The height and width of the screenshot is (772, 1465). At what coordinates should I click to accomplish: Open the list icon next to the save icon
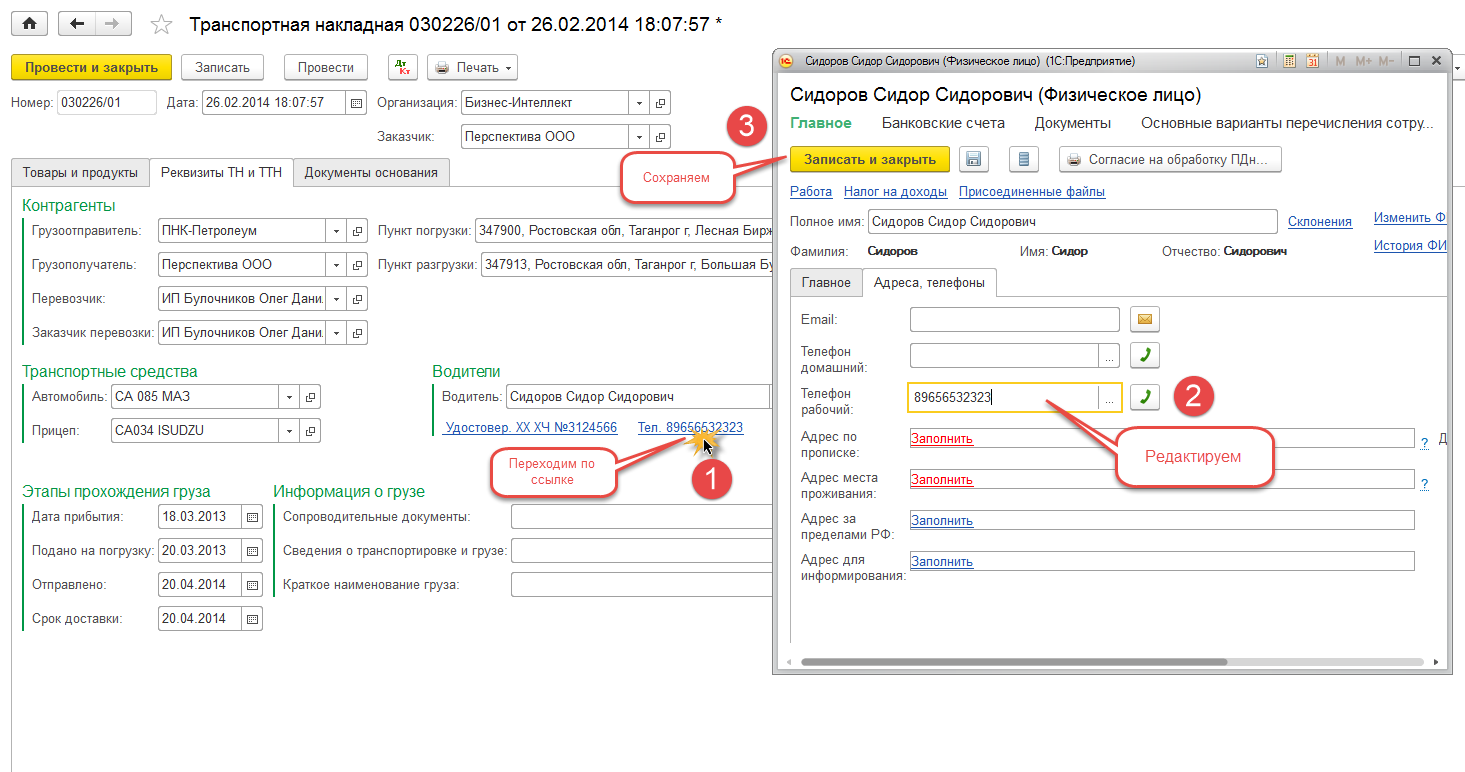pyautogui.click(x=1024, y=159)
